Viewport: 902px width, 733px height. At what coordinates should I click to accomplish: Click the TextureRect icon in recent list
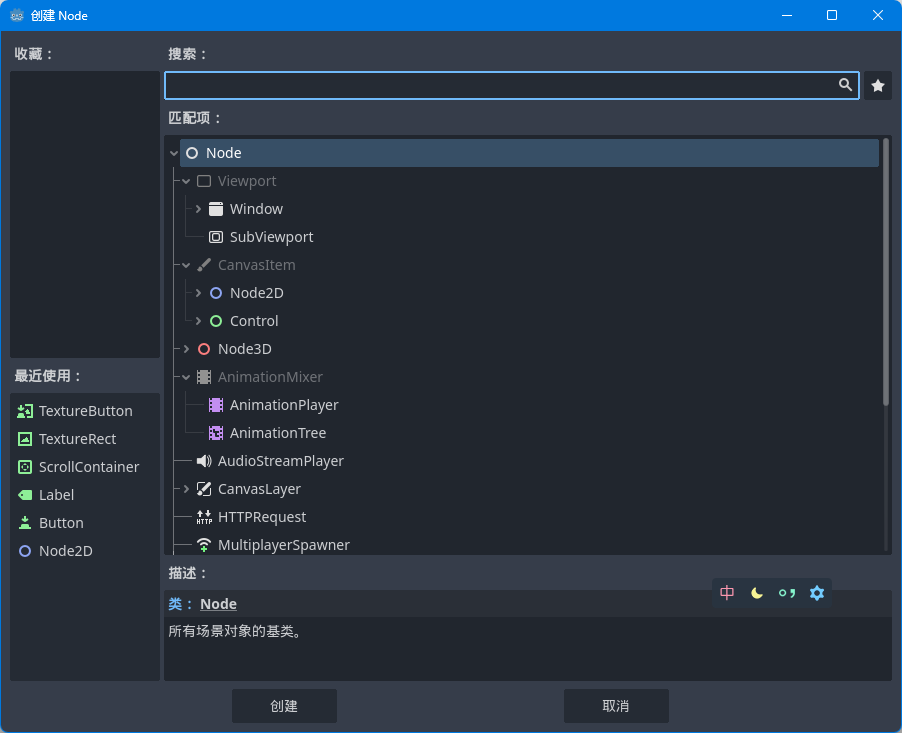pos(25,439)
